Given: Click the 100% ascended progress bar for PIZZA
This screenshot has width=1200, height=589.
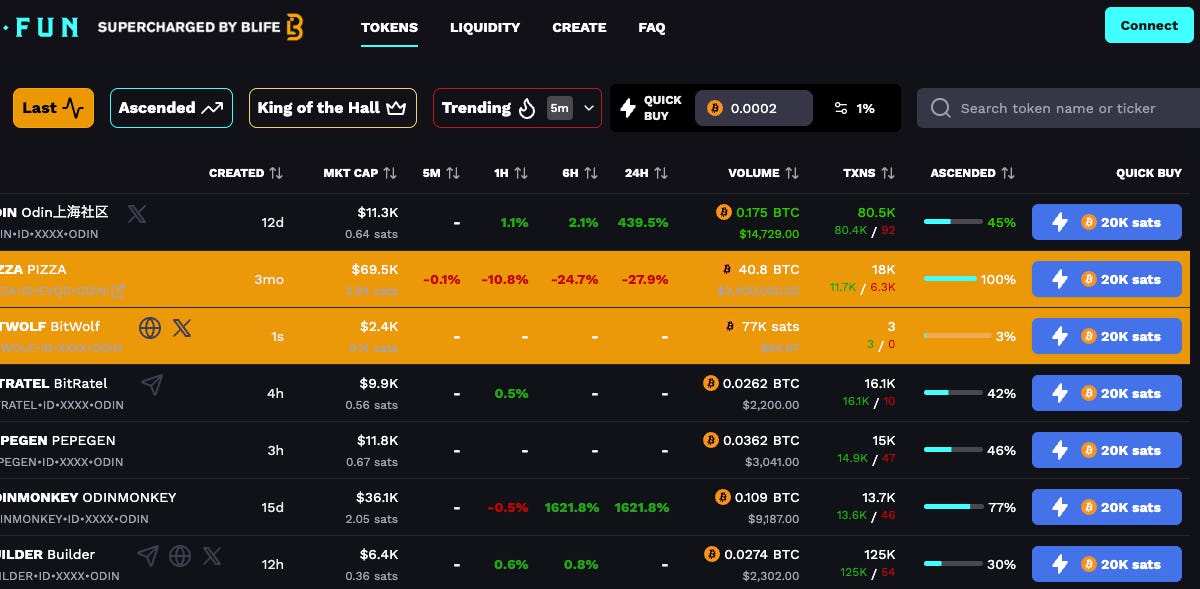Looking at the screenshot, I should pos(950,279).
